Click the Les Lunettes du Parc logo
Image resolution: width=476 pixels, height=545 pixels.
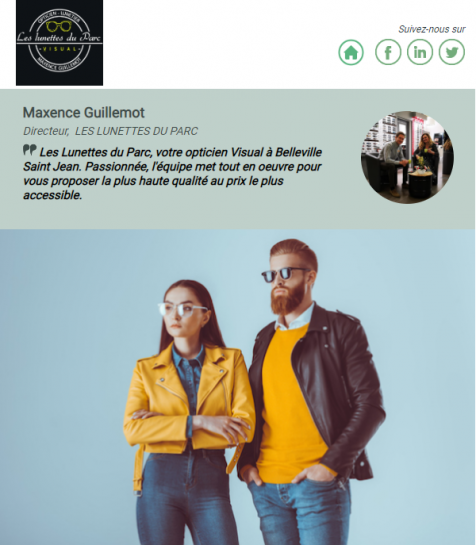[59, 42]
